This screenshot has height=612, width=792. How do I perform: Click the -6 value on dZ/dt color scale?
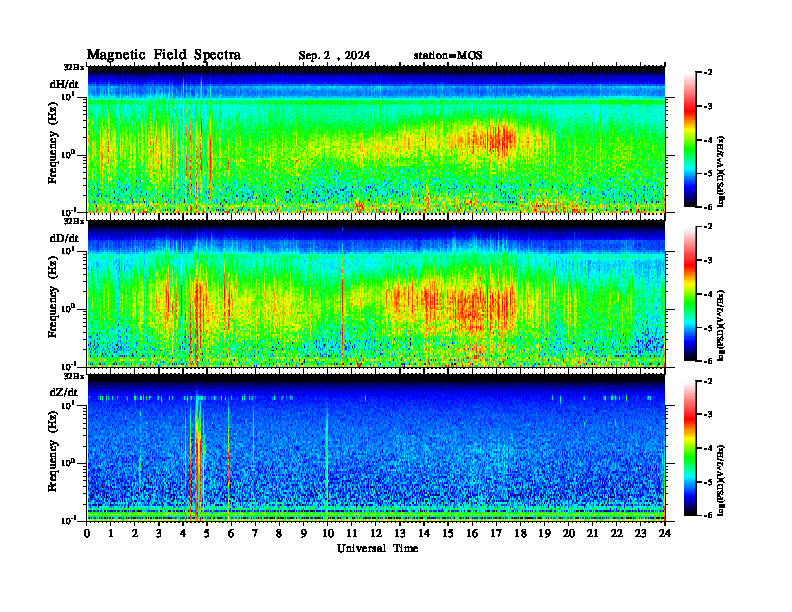coord(708,515)
